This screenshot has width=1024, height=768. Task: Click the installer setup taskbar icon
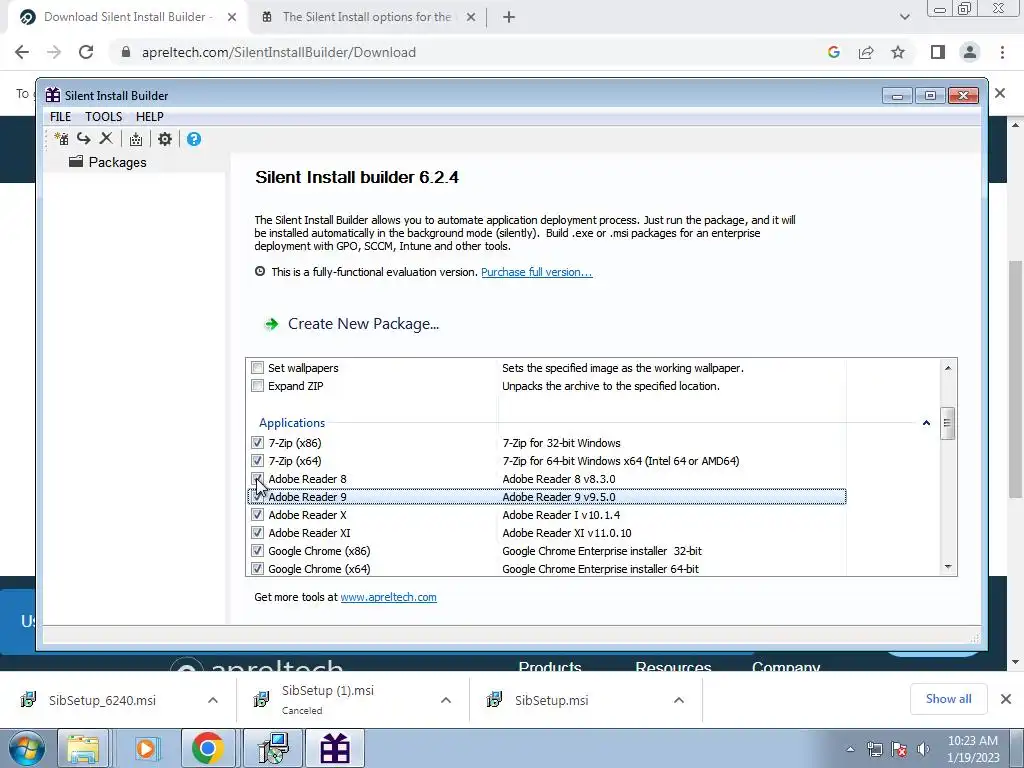click(x=274, y=749)
